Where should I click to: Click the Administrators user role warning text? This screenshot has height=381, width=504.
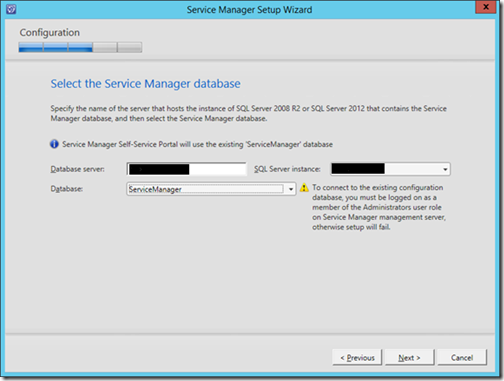pyautogui.click(x=379, y=207)
